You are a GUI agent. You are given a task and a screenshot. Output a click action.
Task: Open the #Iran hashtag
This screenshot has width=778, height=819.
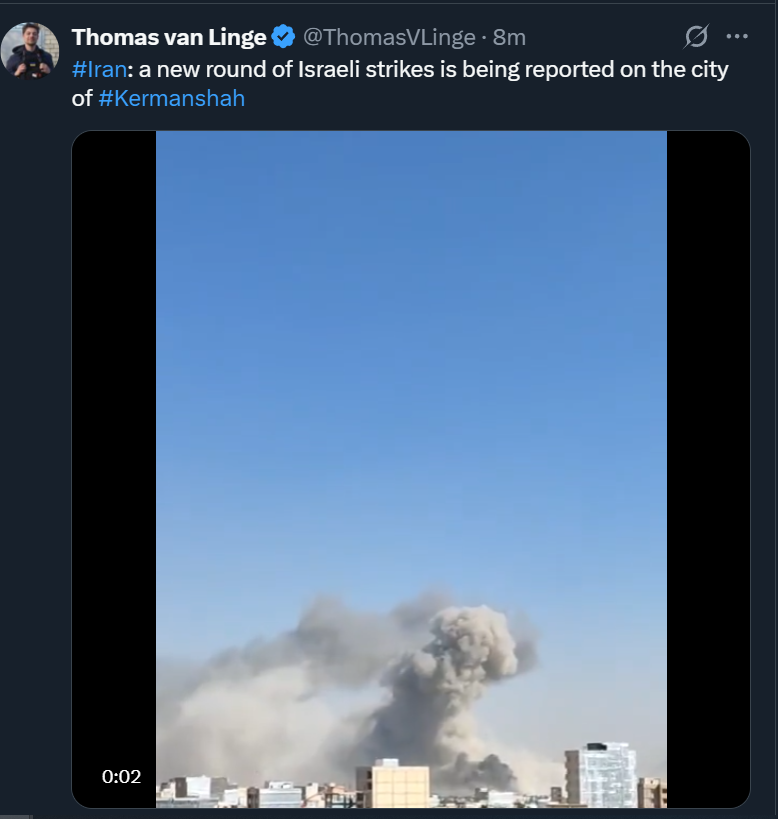coord(99,69)
